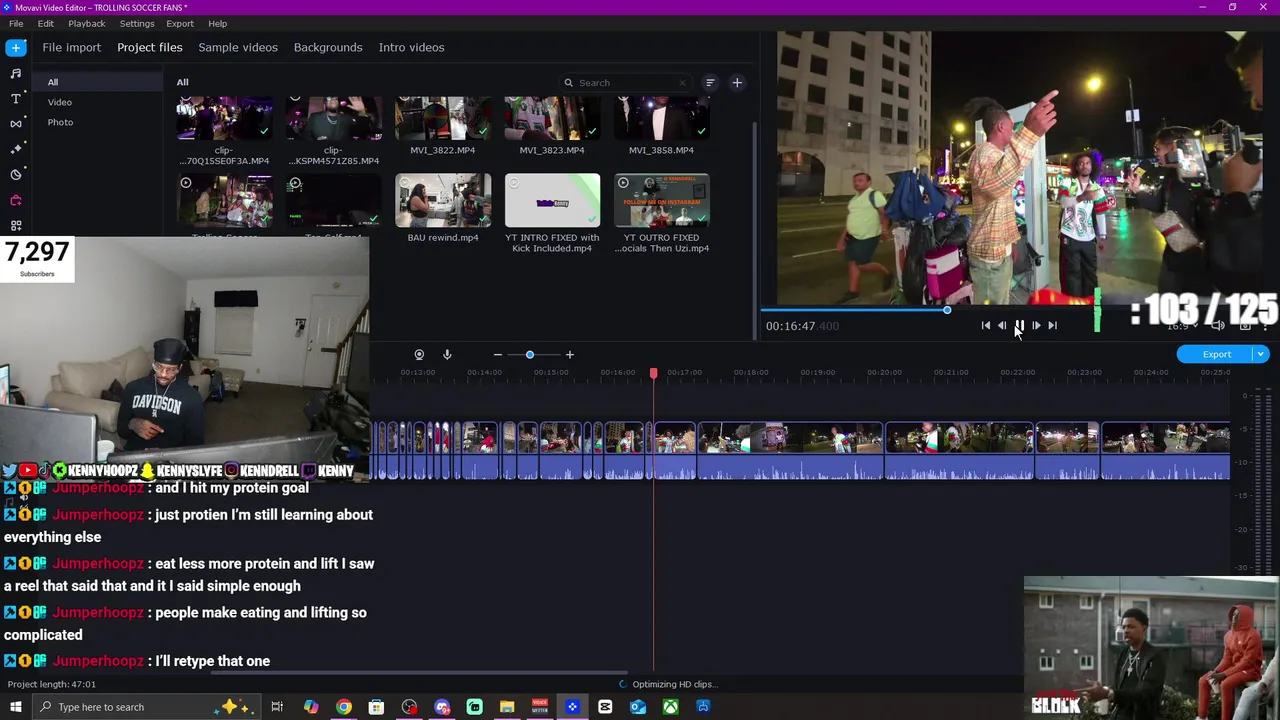The image size is (1280, 720).
Task: Open the Windows Start menu
Action: point(16,707)
